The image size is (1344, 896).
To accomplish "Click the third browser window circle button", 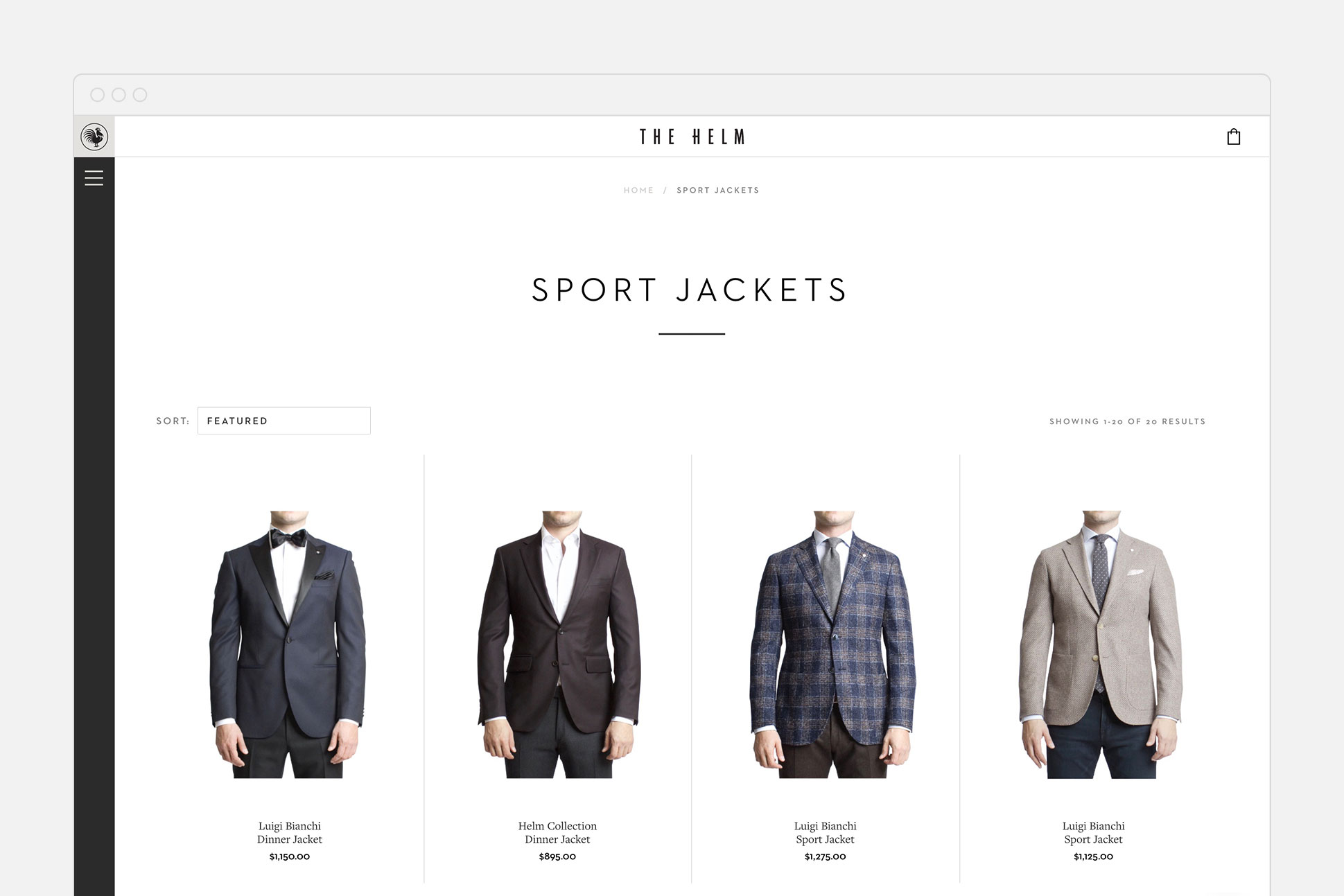I will click(x=140, y=95).
